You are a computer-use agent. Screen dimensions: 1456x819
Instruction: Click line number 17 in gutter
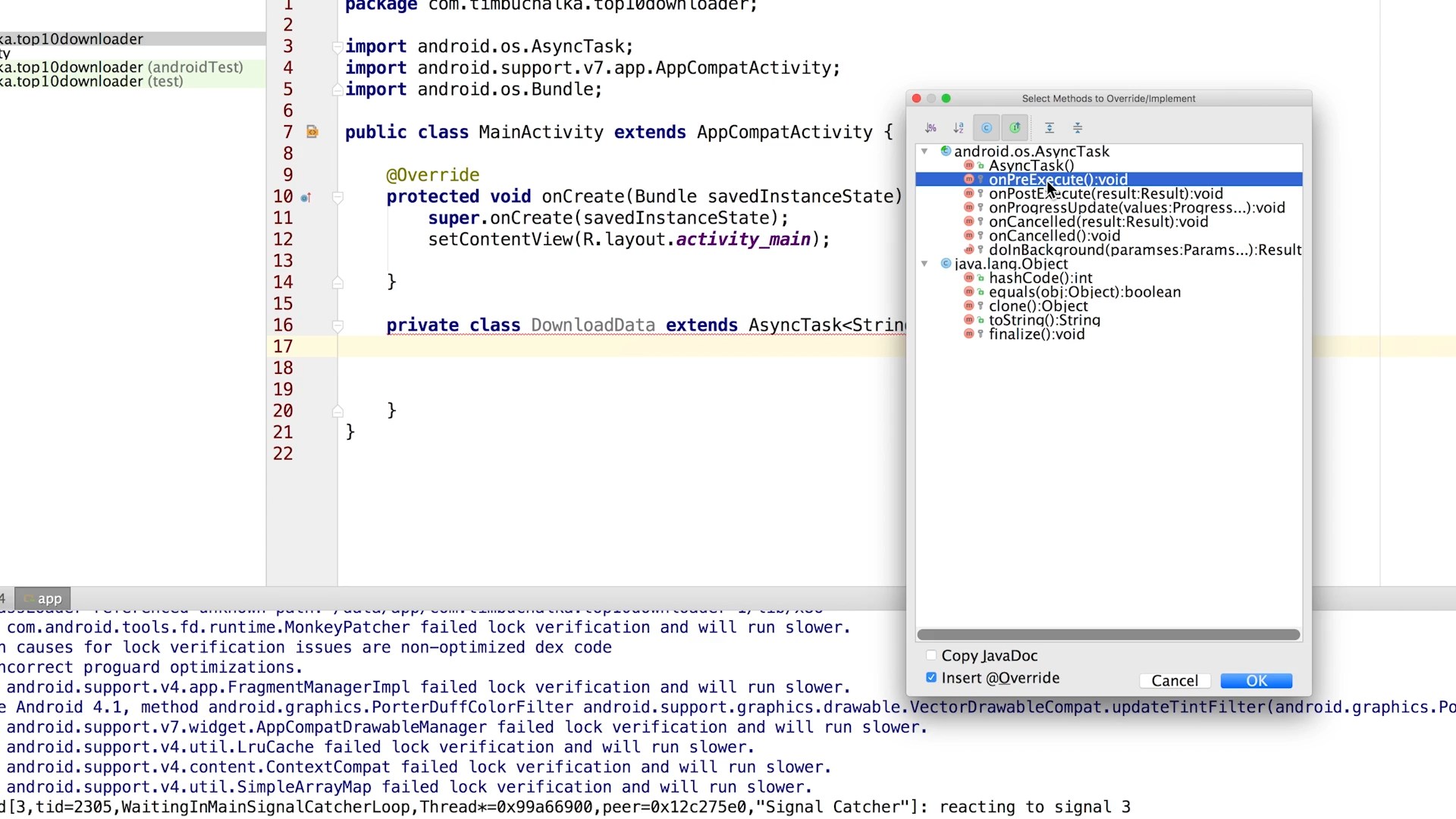283,347
